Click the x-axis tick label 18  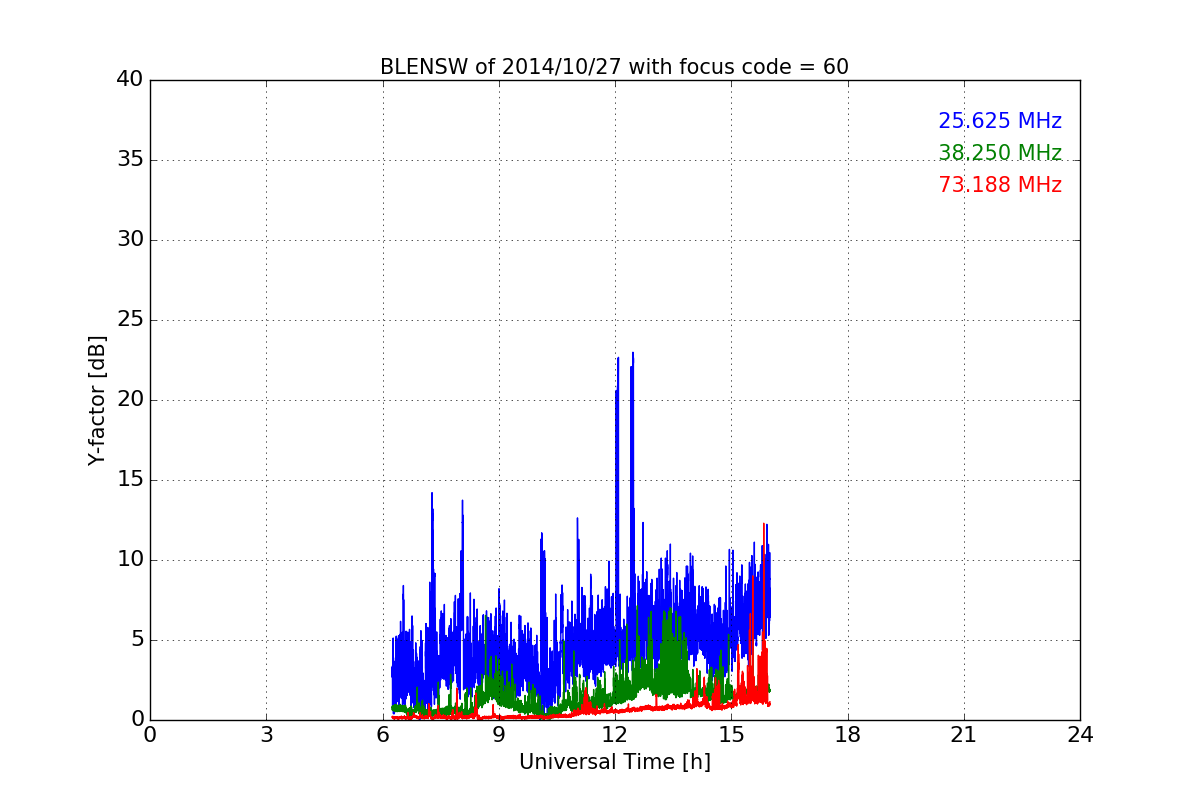click(x=848, y=735)
